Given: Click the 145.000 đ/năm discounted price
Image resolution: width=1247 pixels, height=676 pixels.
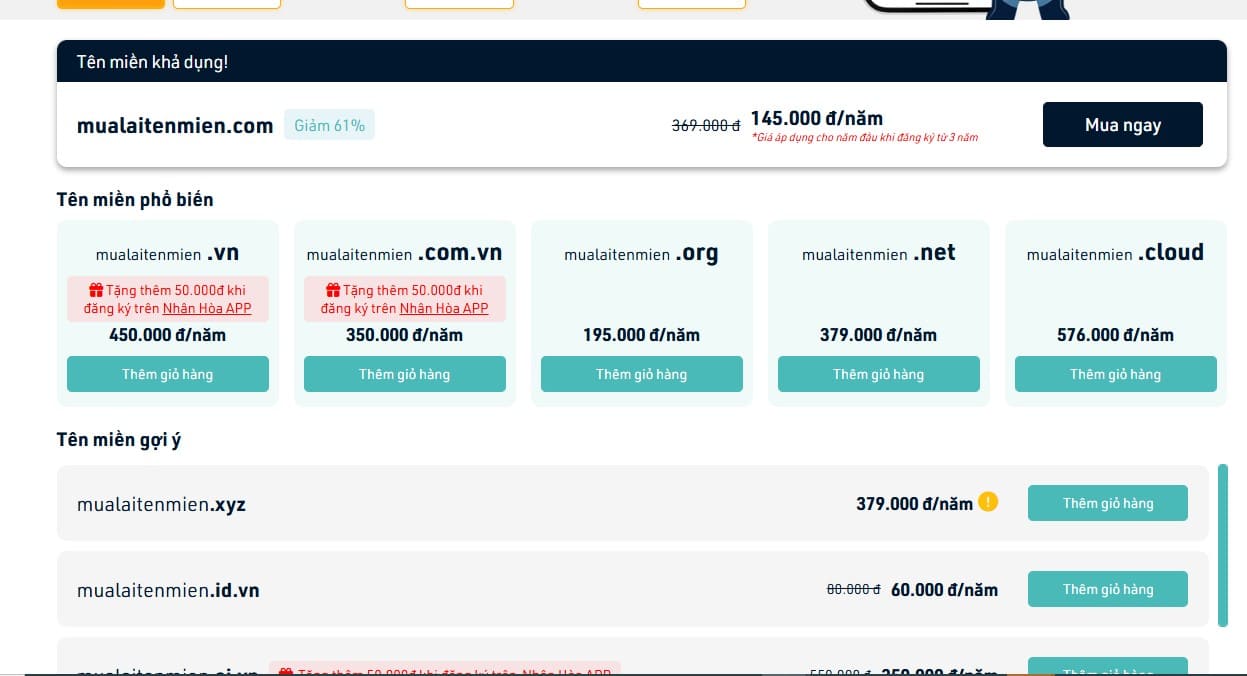Looking at the screenshot, I should point(816,118).
